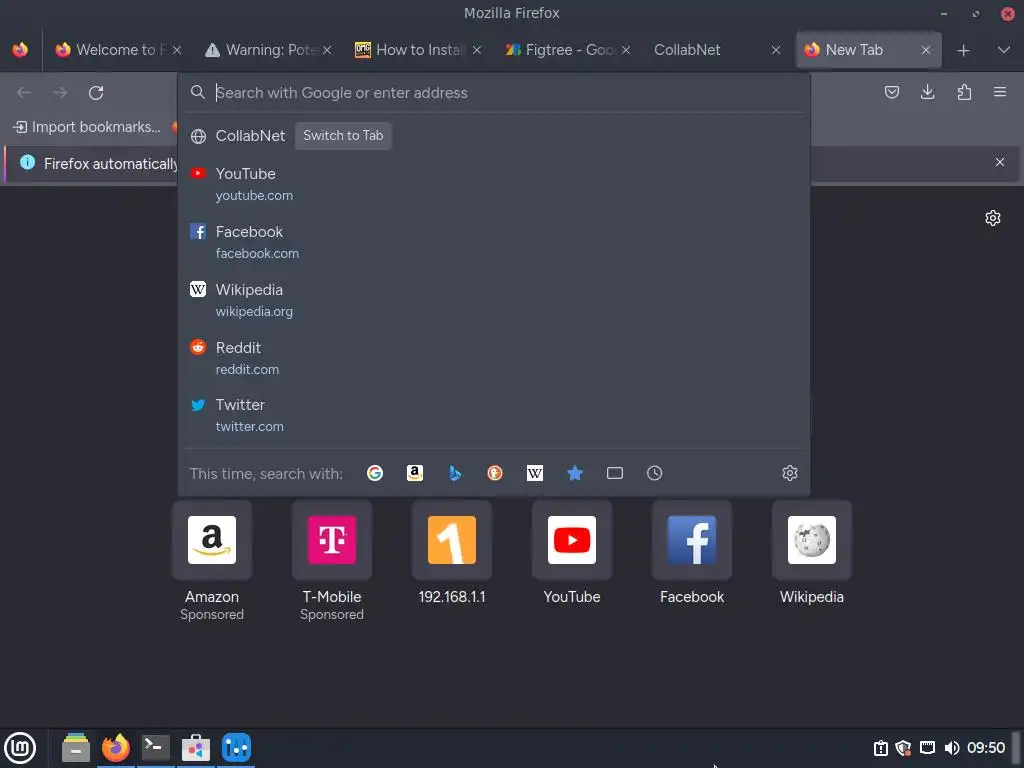Open Terminal from the taskbar
The height and width of the screenshot is (768, 1024).
[x=155, y=747]
